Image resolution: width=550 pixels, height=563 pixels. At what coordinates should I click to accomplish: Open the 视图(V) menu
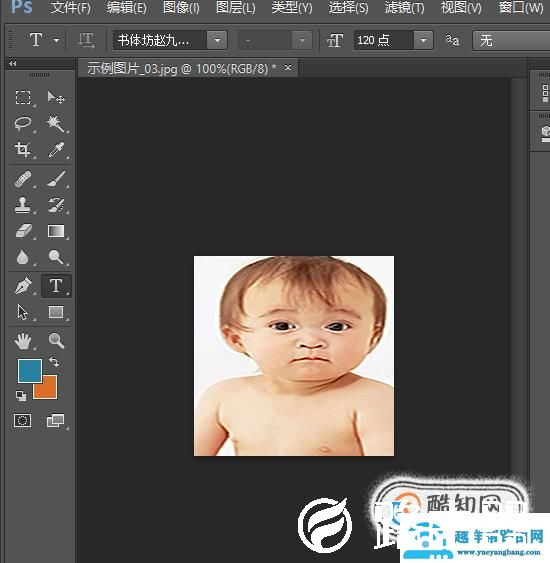click(x=461, y=8)
